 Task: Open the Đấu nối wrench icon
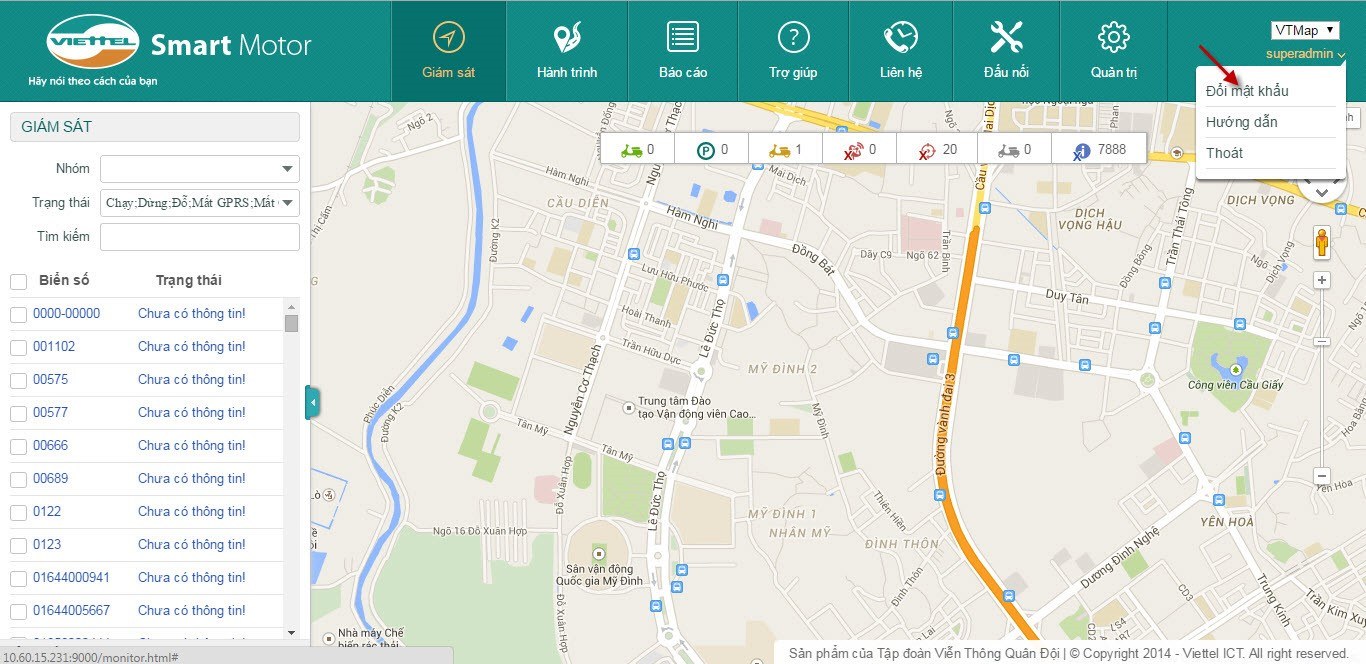tap(1006, 38)
